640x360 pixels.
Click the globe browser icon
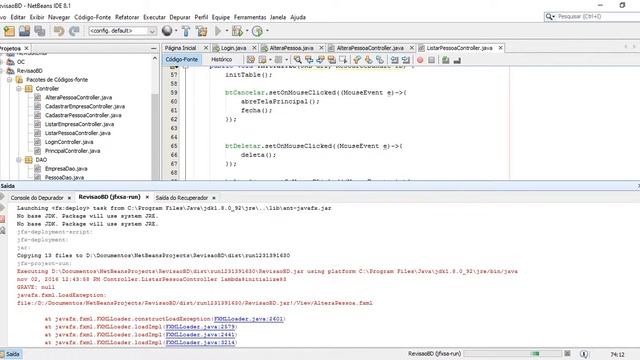(167, 31)
